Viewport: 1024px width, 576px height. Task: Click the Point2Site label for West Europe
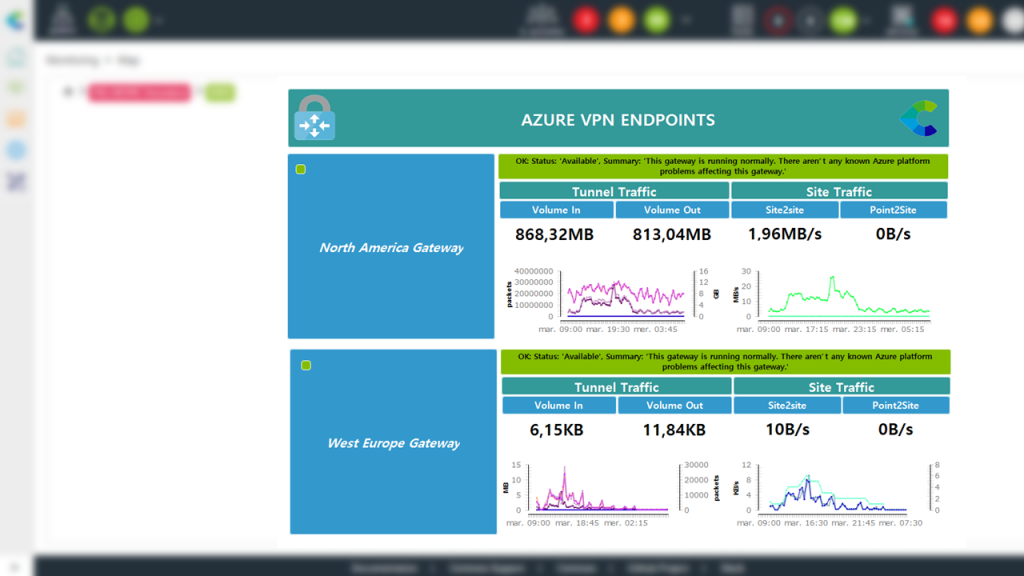896,405
